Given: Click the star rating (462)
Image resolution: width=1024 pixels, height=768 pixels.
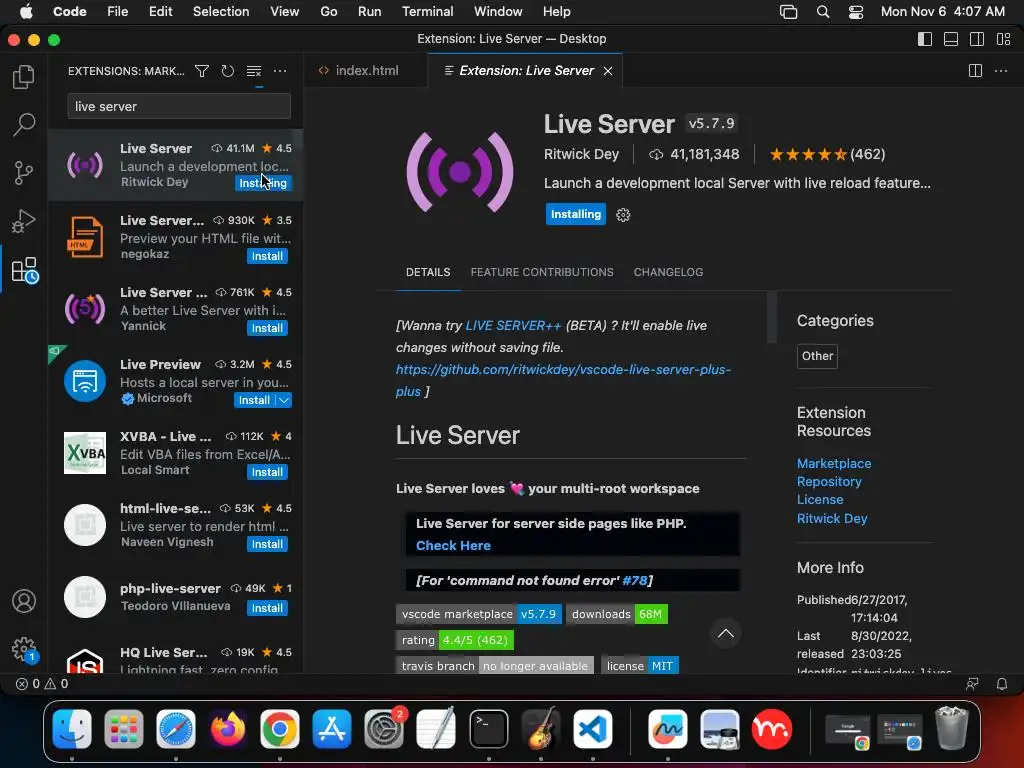Looking at the screenshot, I should point(827,154).
